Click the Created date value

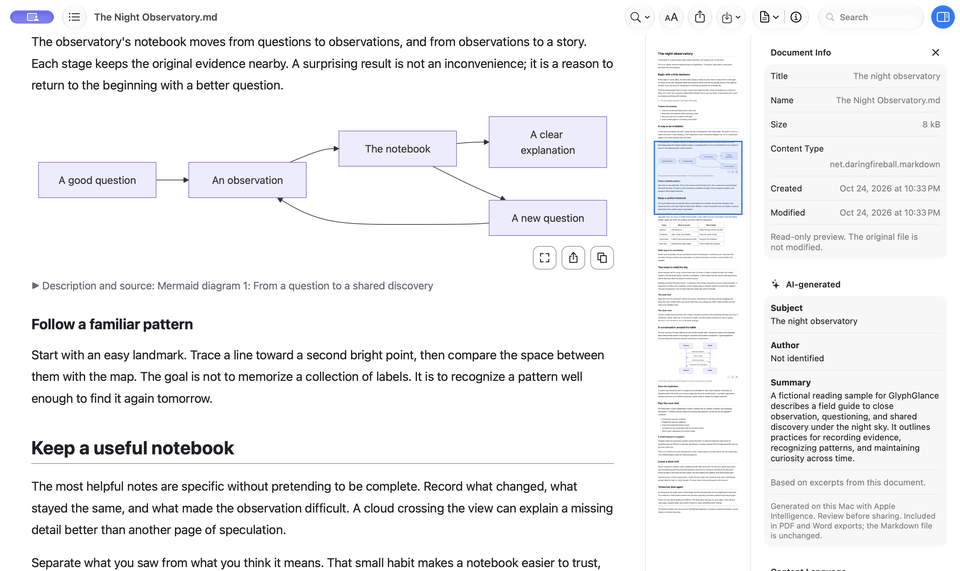890,188
